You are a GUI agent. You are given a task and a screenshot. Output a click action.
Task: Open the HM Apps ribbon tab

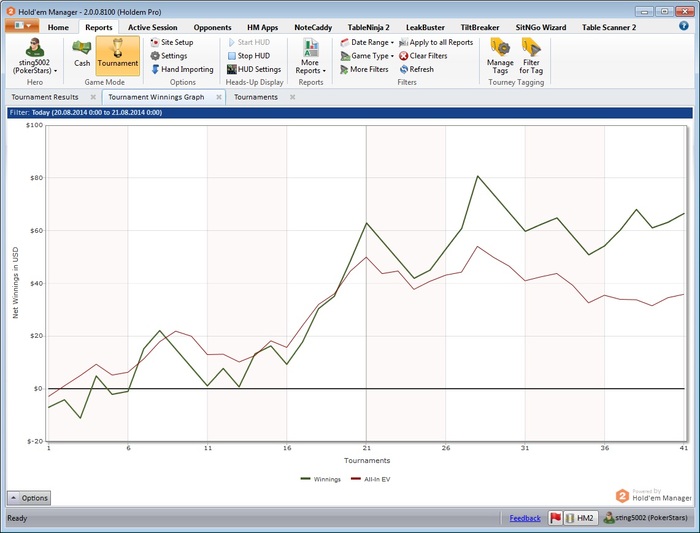point(262,27)
